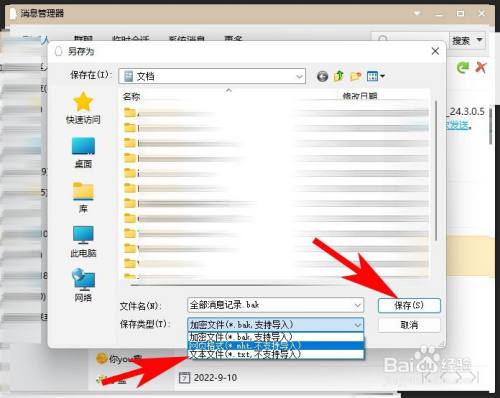Open title bar dropdown menu in Message Manager
Screen dimensions: 500x398
(x=417, y=14)
